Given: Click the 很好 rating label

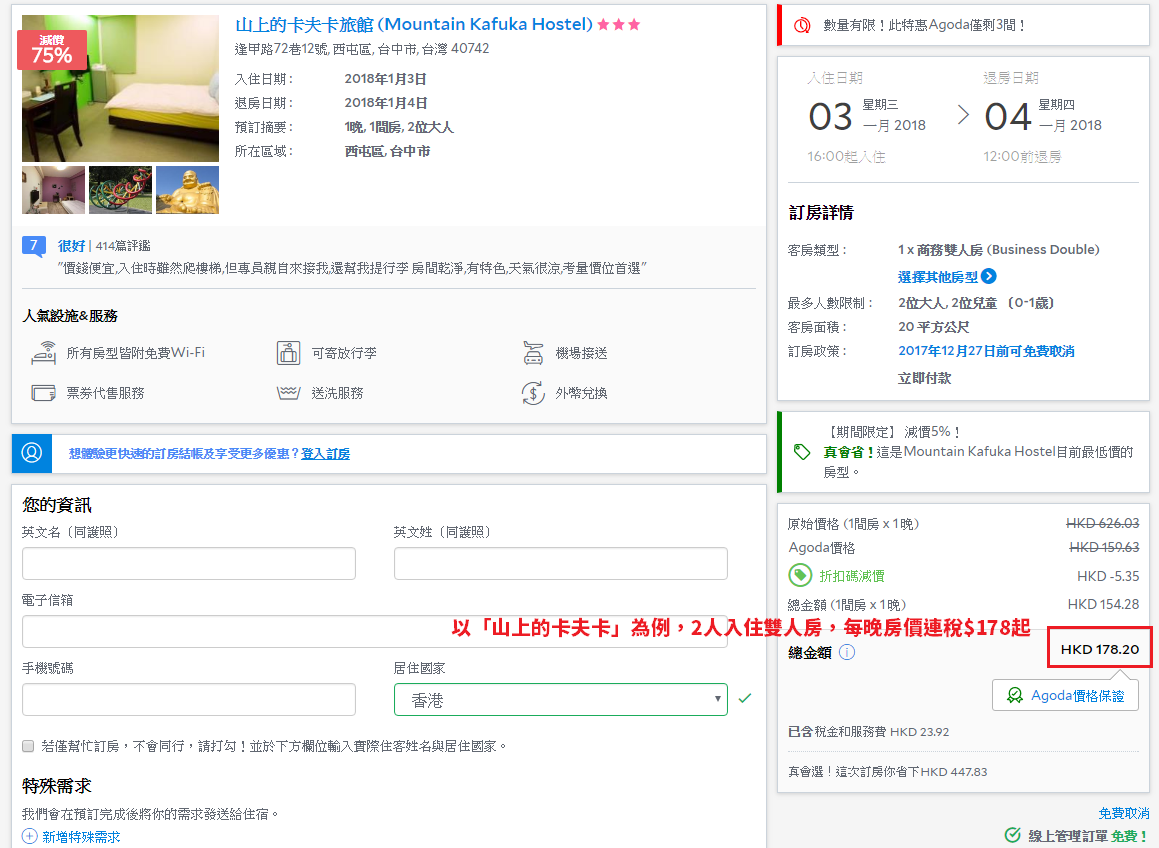Looking at the screenshot, I should click(71, 246).
